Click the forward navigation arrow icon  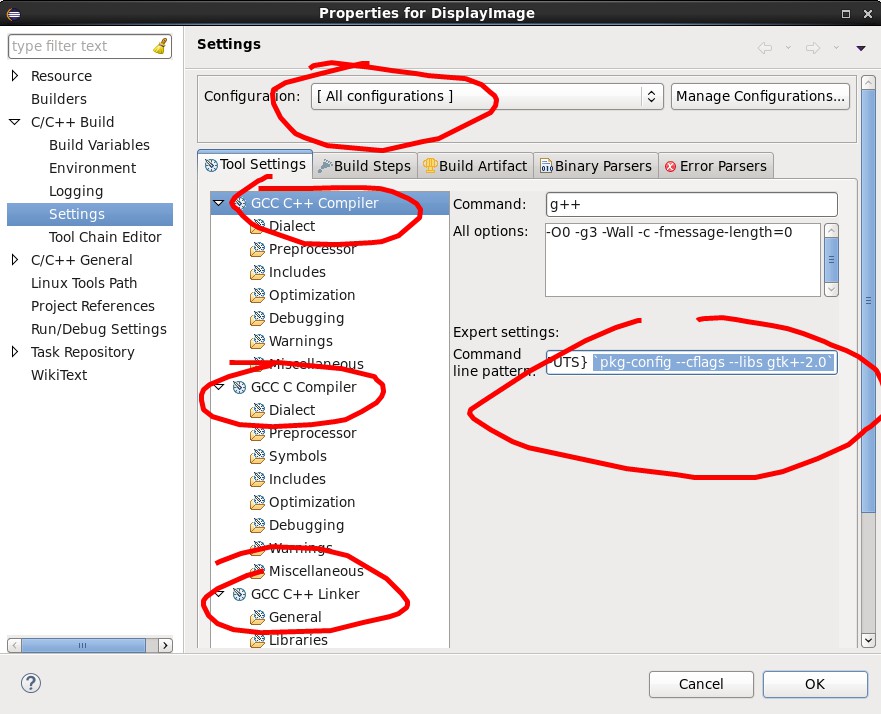tap(812, 47)
